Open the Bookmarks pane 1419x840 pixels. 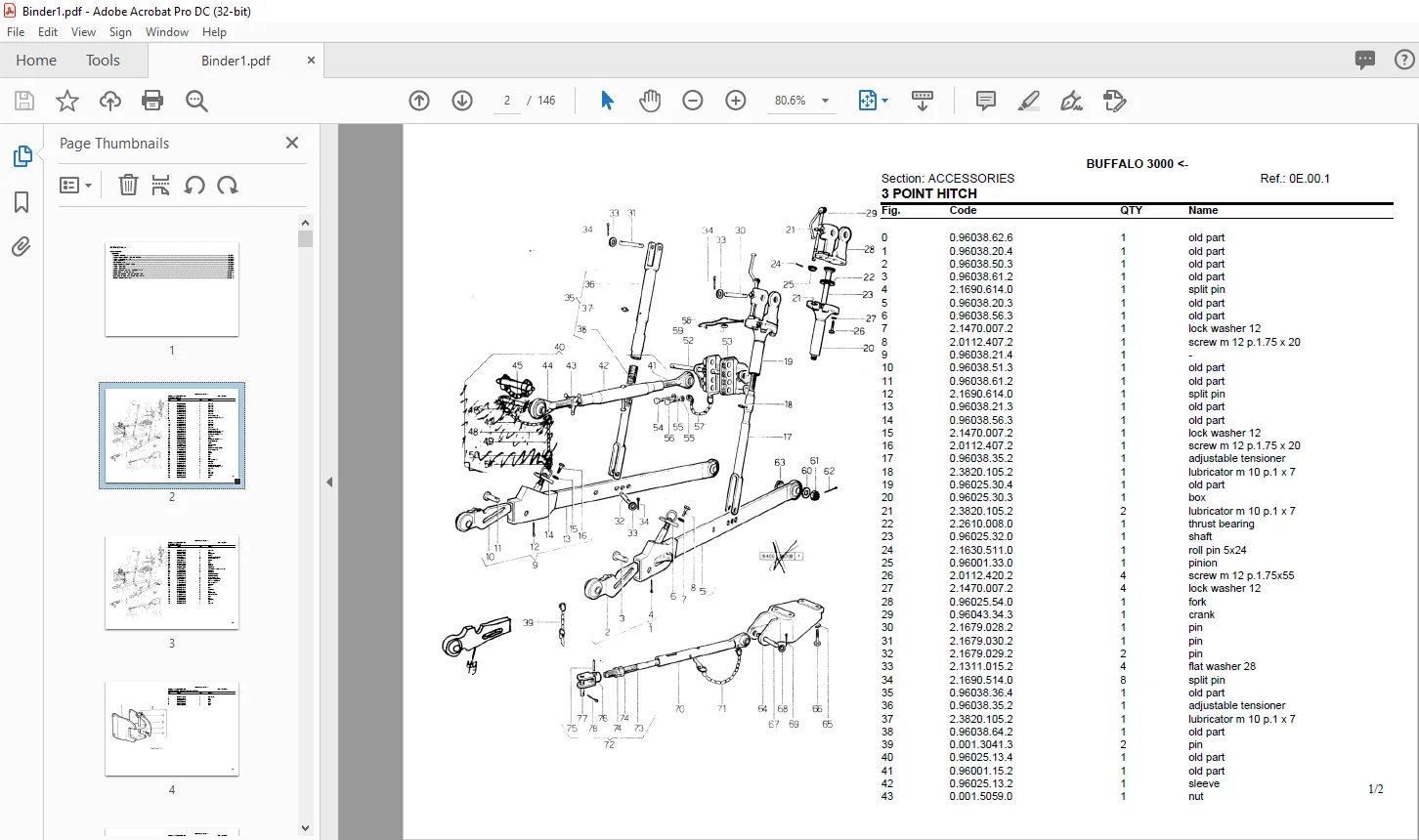pos(21,201)
